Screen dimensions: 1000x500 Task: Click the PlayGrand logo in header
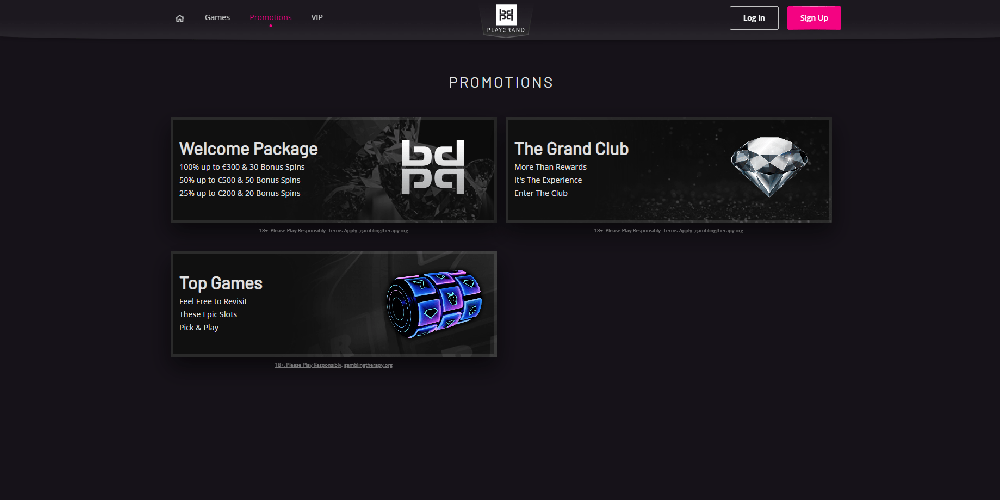[x=506, y=18]
